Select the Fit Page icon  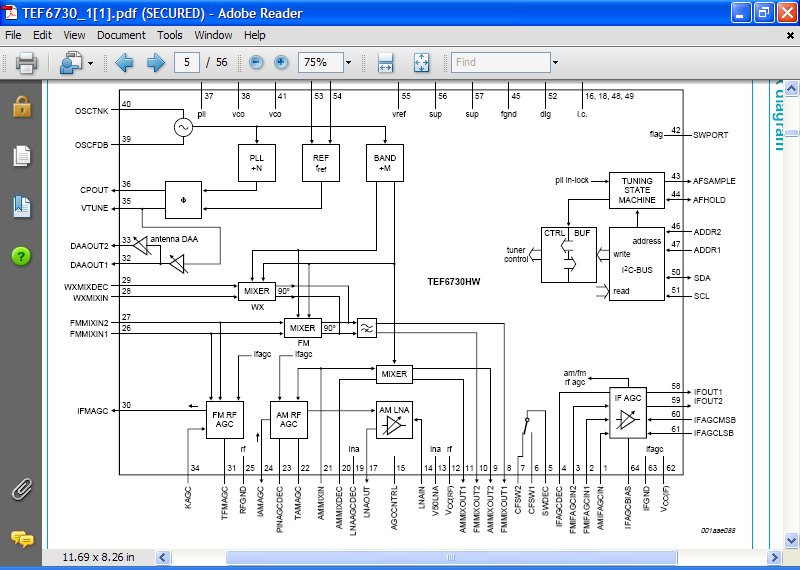tap(421, 63)
